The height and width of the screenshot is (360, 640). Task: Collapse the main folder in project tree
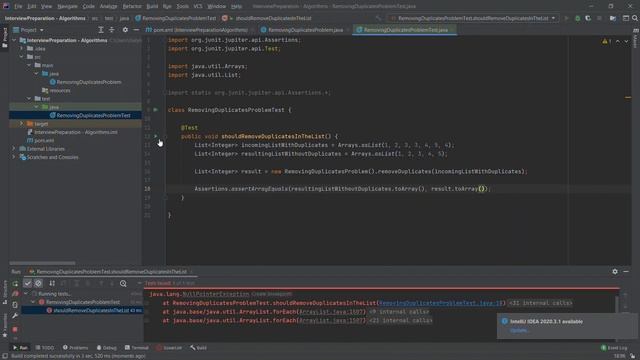[29, 65]
